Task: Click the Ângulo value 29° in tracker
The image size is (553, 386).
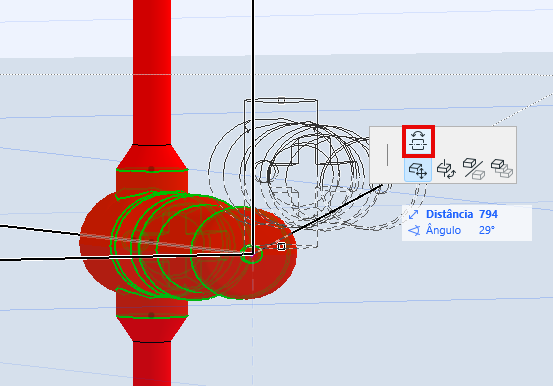Action: [x=487, y=230]
